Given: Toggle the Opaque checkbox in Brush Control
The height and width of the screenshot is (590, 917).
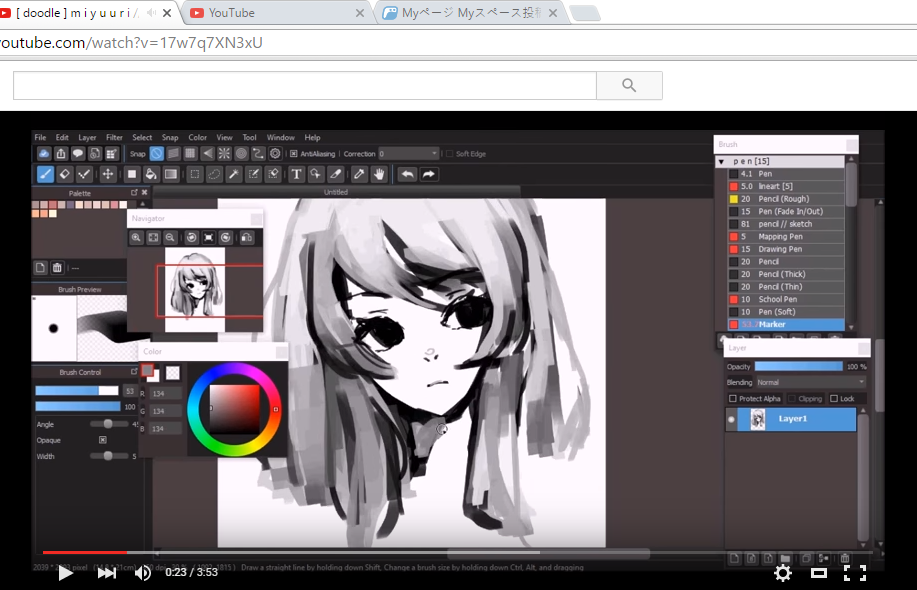Looking at the screenshot, I should tap(103, 440).
